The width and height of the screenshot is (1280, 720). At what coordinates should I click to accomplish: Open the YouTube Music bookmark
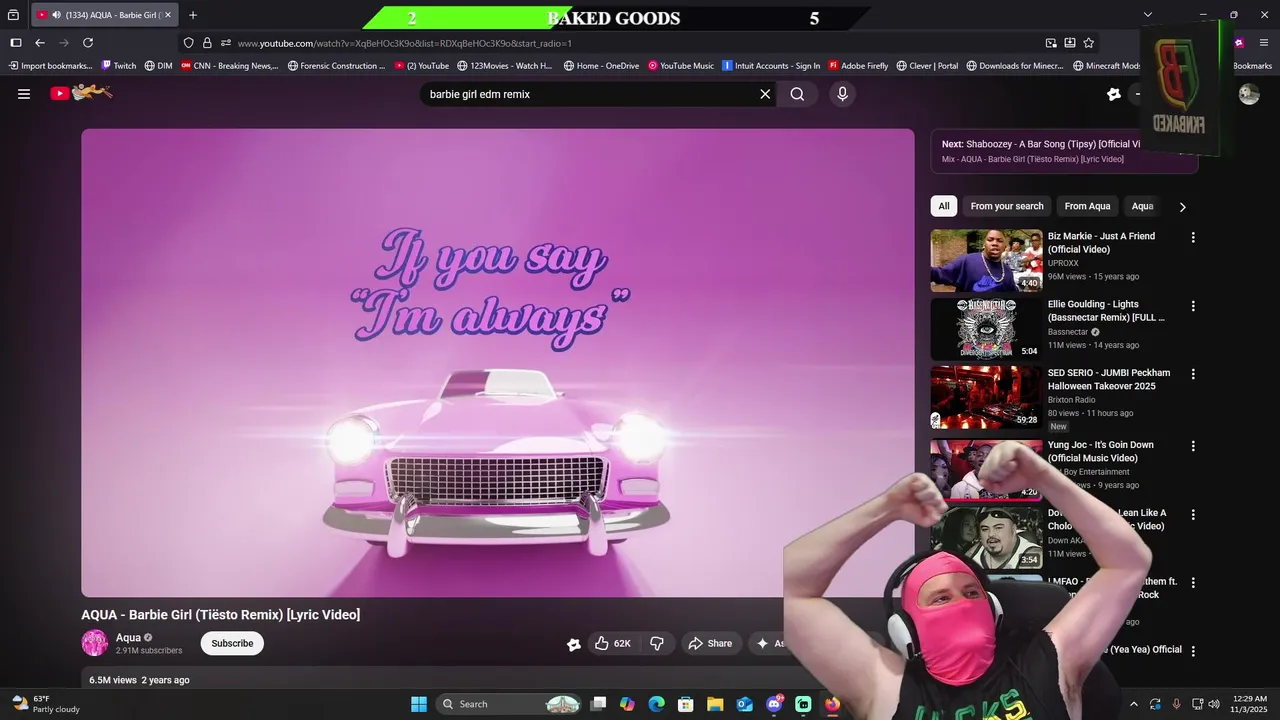[681, 66]
